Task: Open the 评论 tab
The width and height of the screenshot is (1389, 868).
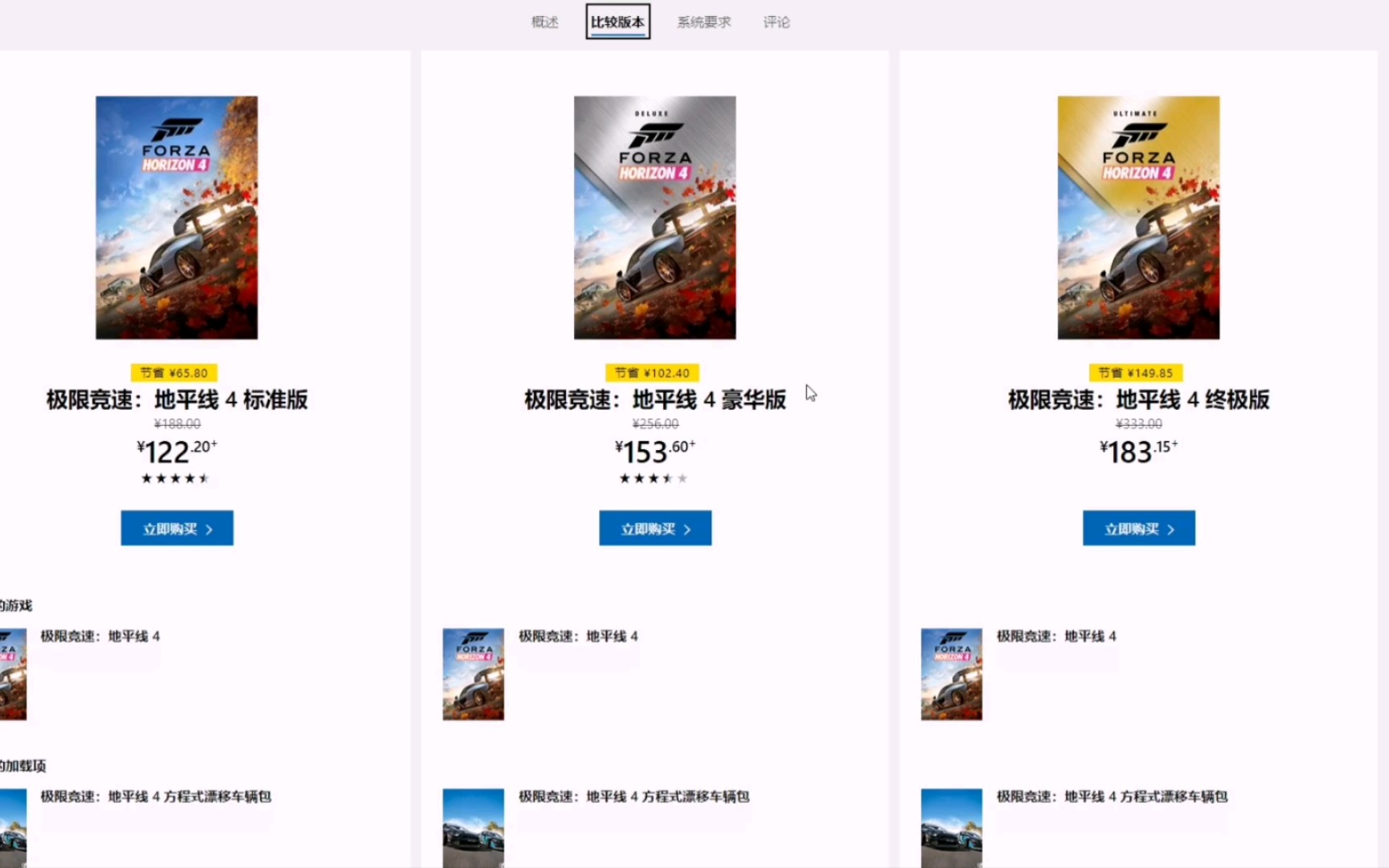Action: (776, 23)
